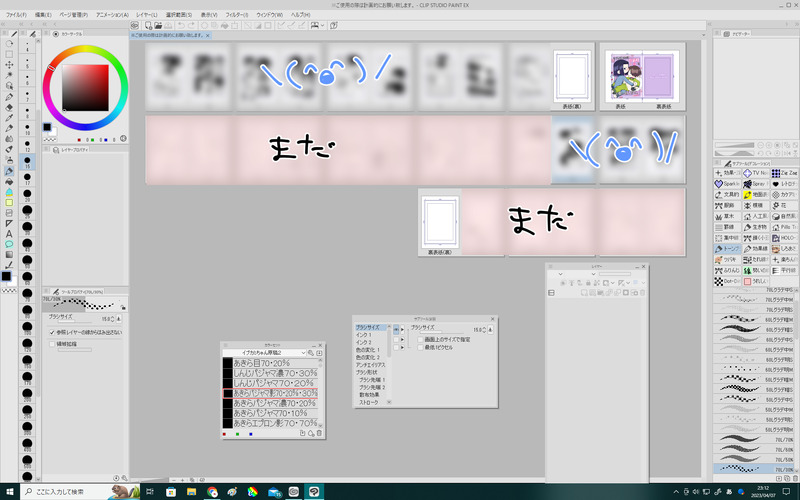This screenshot has height=500, width=800.
Task: Select the Eyedropper tool
Action: (x=9, y=118)
